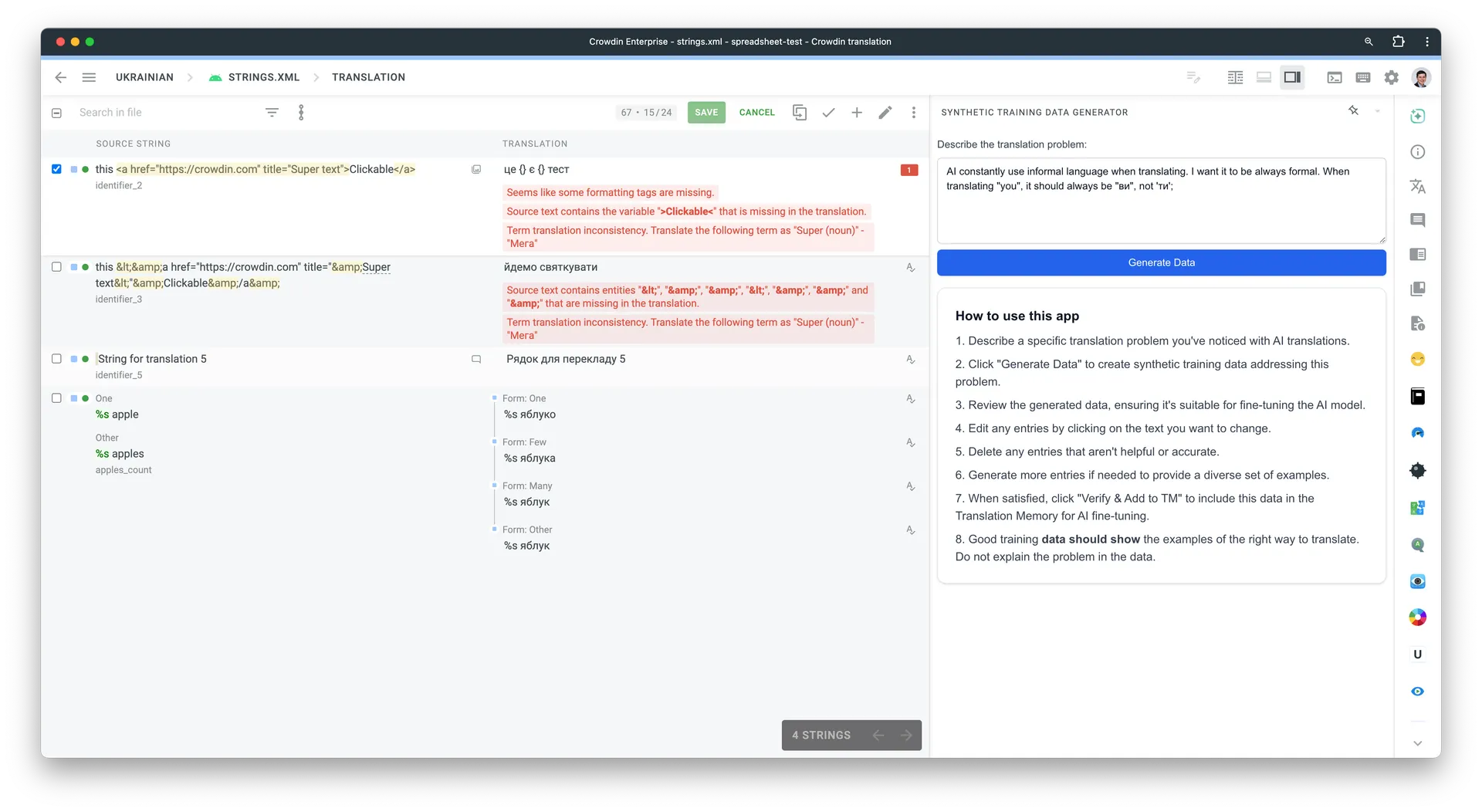Image resolution: width=1482 pixels, height=812 pixels.
Task: Click the filter strings icon
Action: (272, 113)
